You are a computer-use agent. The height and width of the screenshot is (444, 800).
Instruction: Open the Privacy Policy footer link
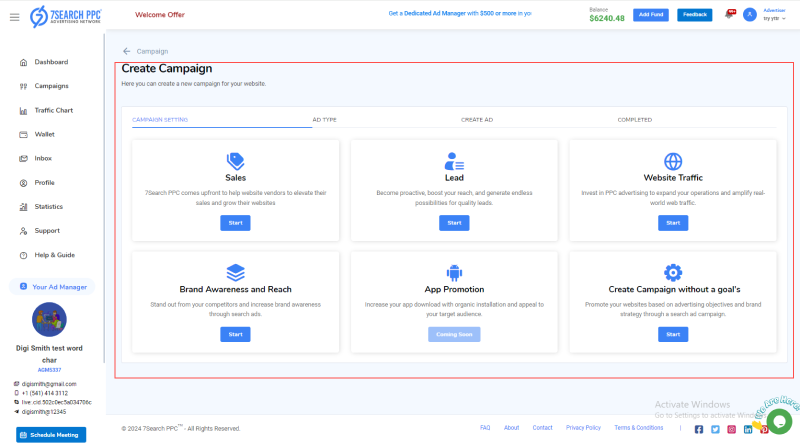[x=583, y=428]
